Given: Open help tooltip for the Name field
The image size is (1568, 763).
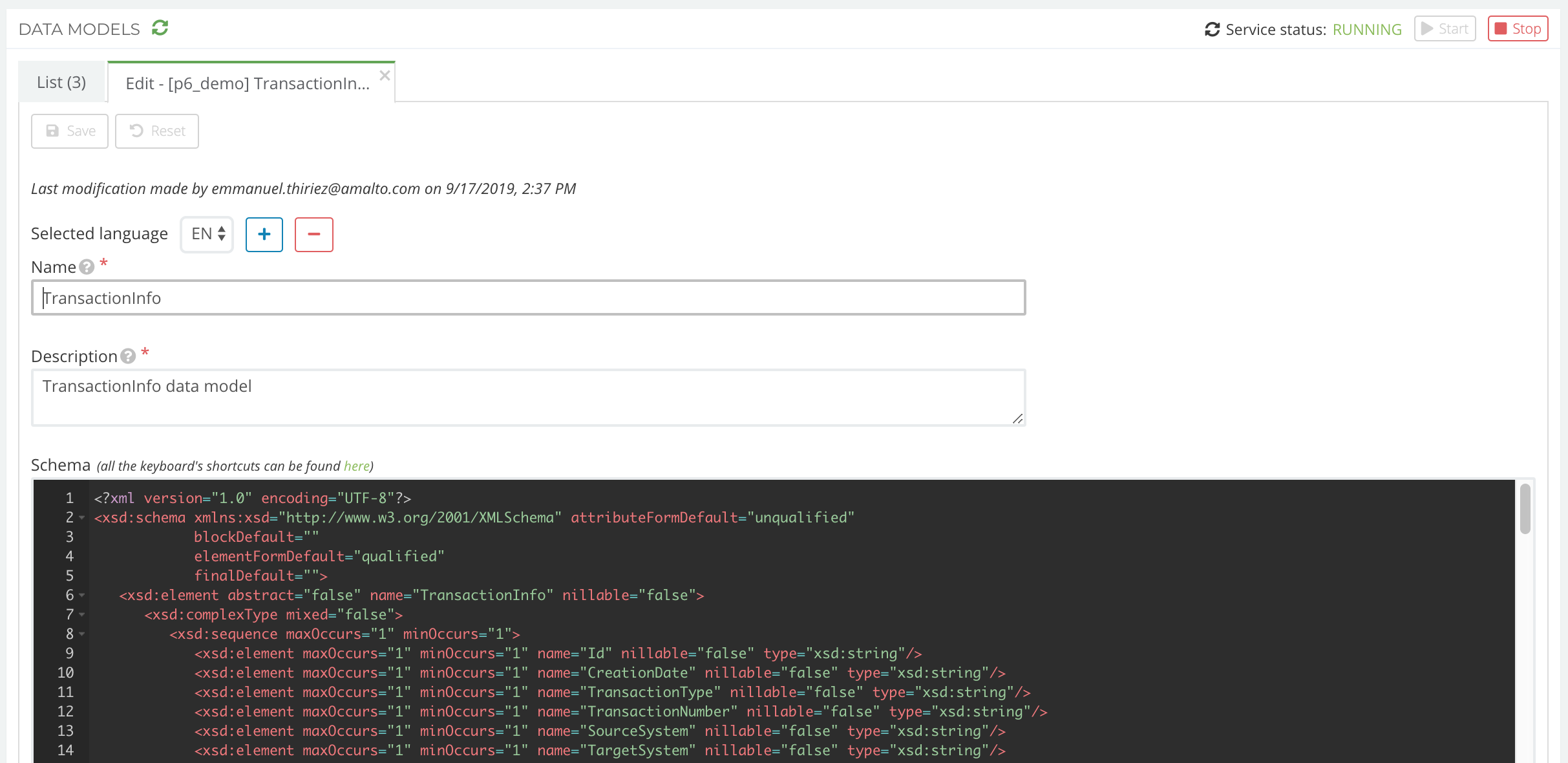Looking at the screenshot, I should point(86,268).
